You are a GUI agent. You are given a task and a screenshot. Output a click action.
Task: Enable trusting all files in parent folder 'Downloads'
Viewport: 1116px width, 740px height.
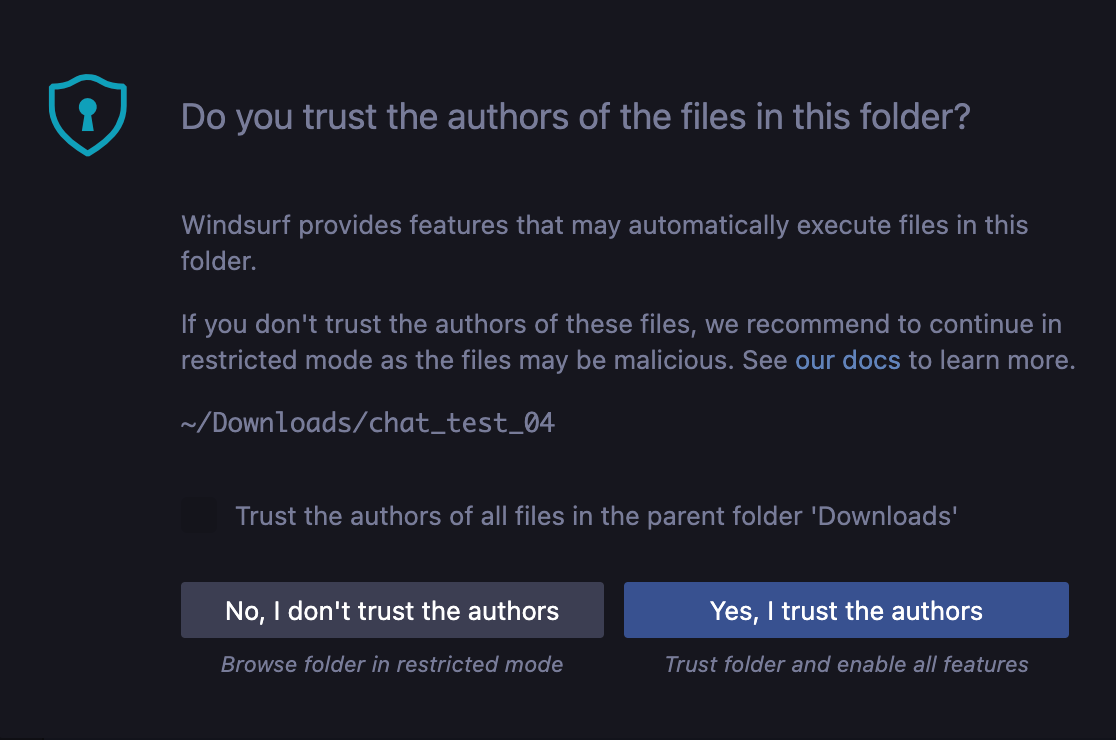point(200,516)
